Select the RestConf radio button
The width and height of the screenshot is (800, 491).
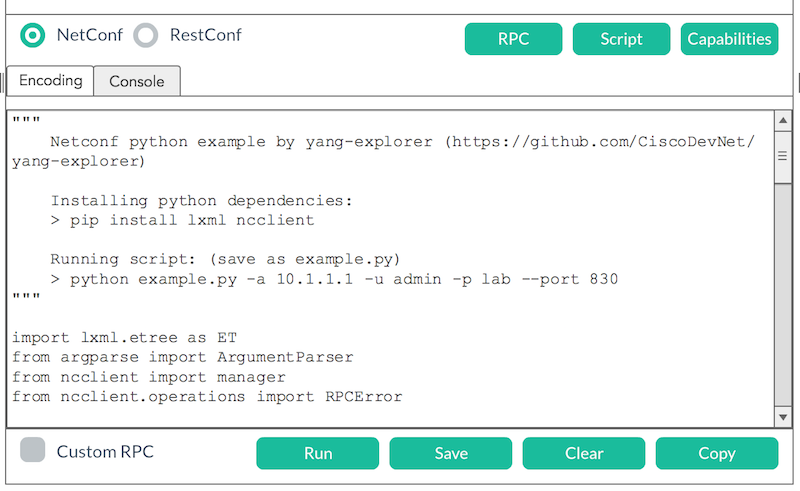coord(146,35)
